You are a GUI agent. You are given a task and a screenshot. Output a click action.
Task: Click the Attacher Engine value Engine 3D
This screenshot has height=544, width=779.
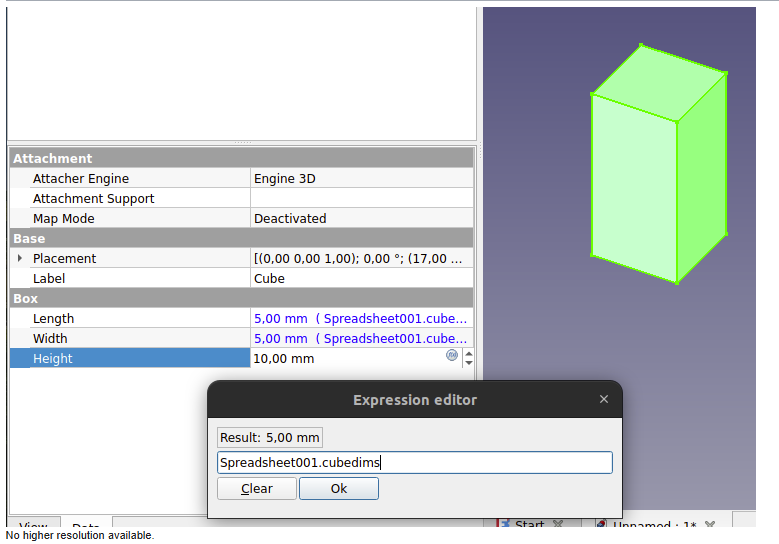pyautogui.click(x=361, y=178)
